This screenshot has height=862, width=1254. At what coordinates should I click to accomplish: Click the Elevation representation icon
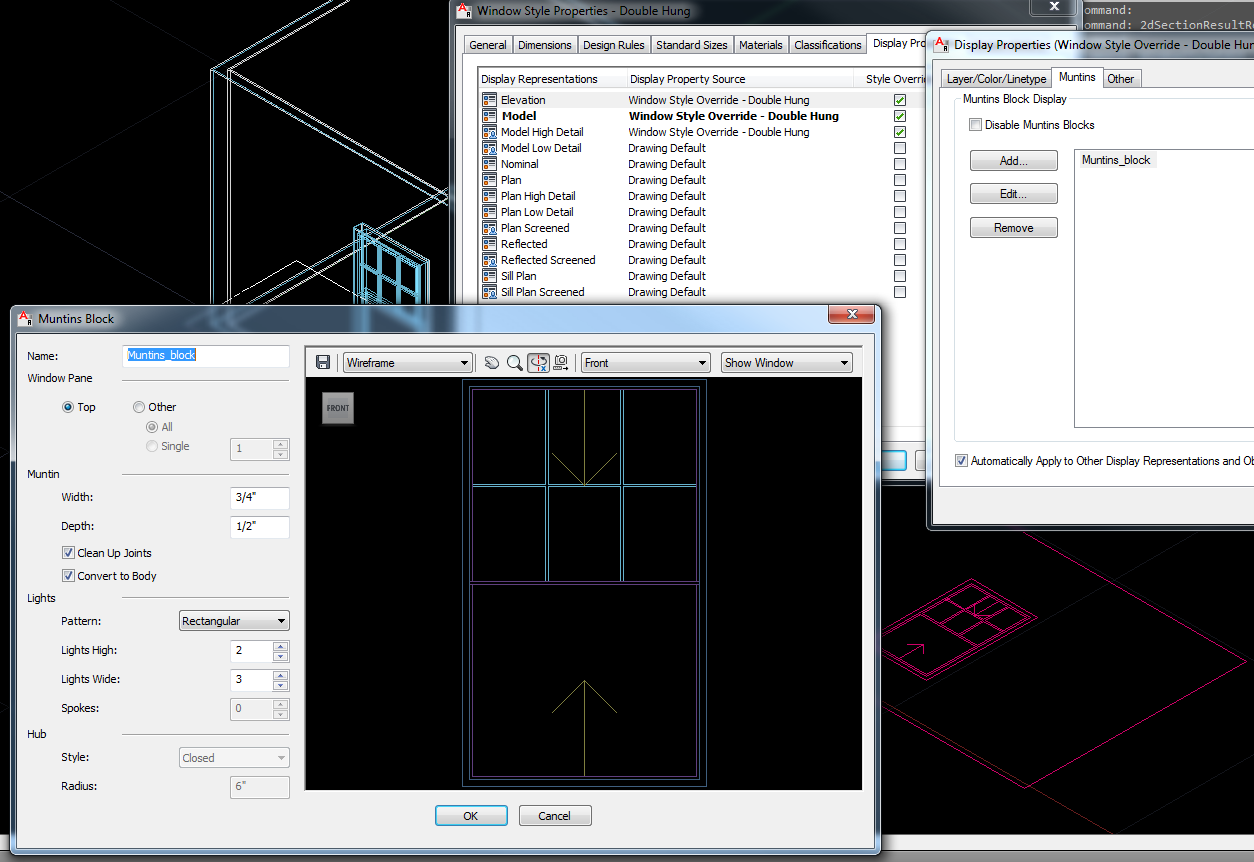click(x=487, y=99)
